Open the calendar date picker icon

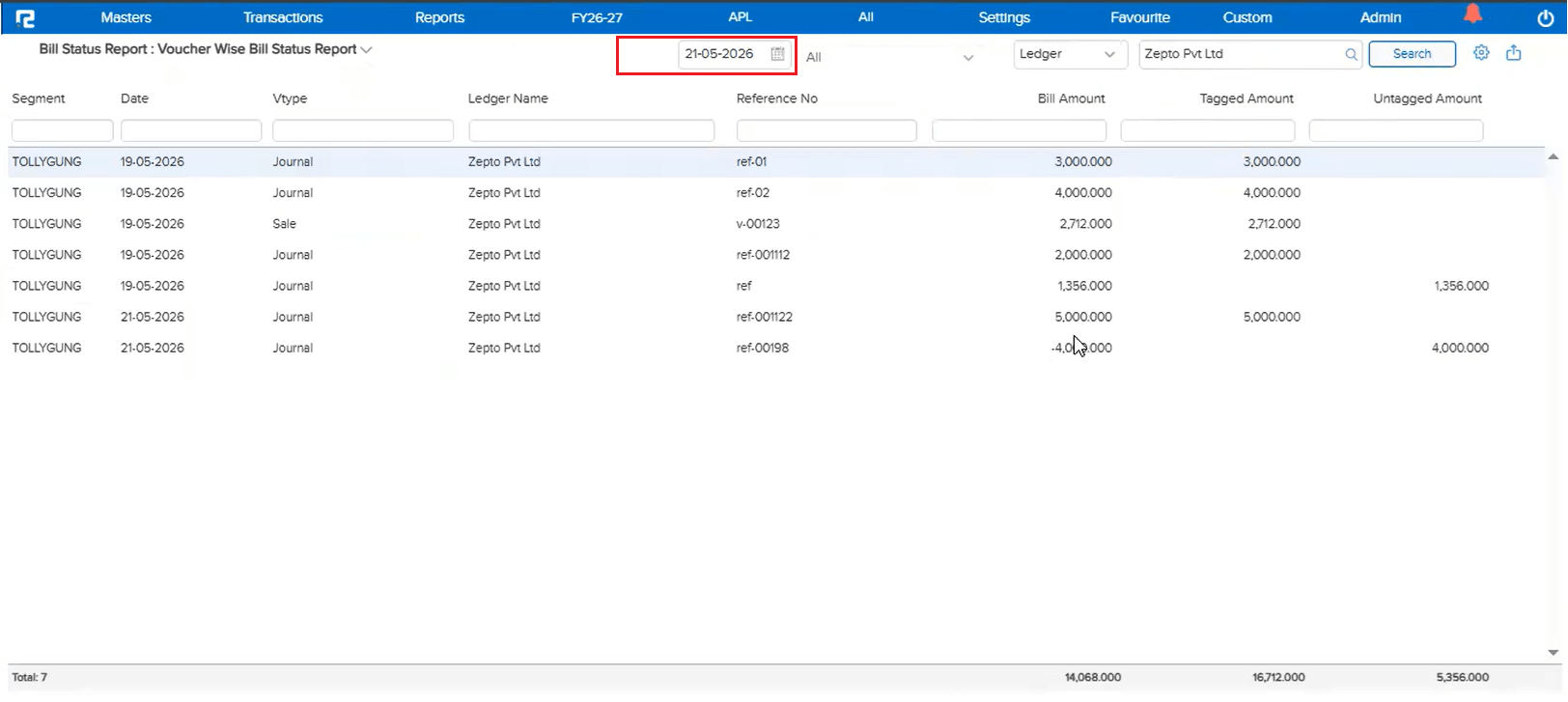click(777, 54)
